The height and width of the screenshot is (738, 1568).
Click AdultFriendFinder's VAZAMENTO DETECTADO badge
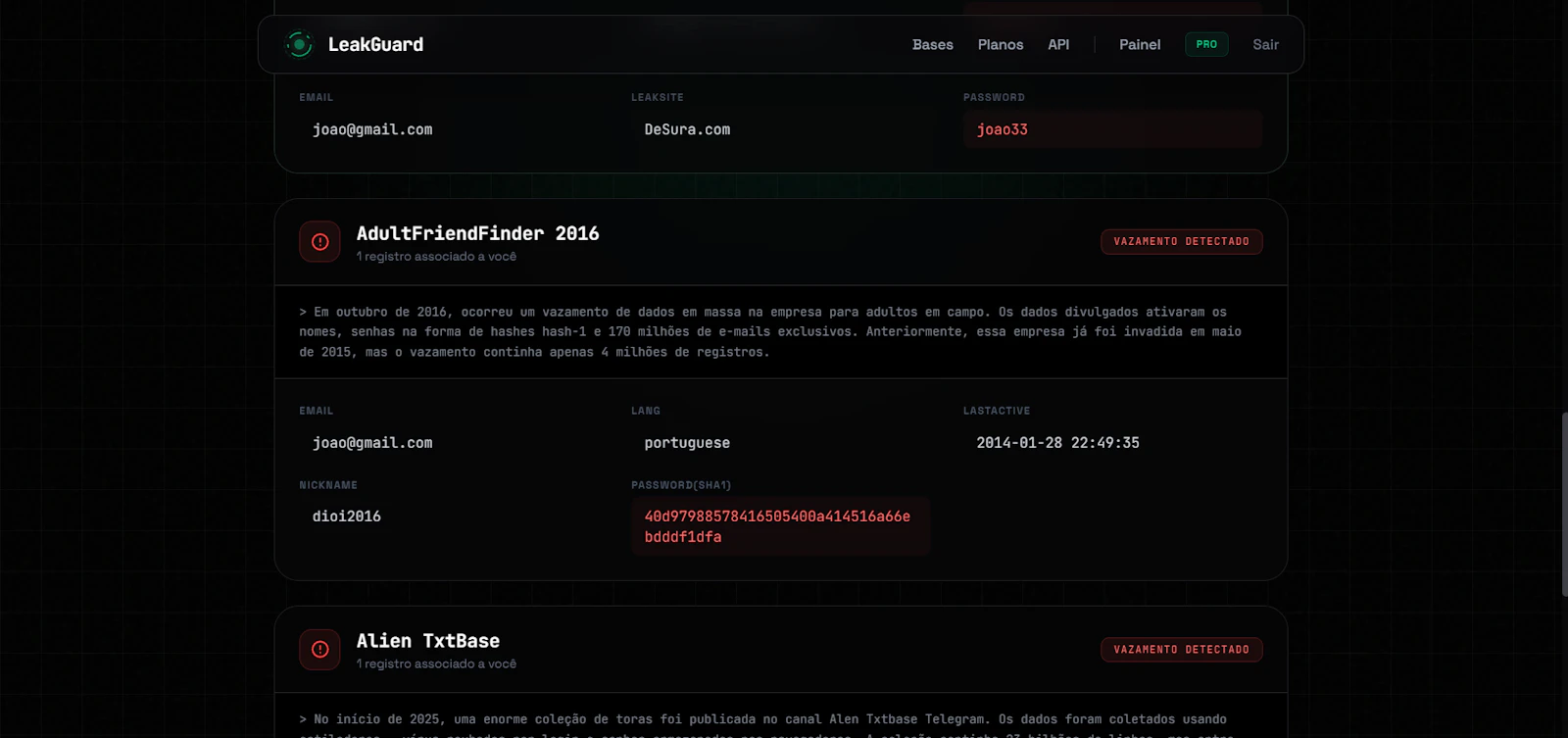coord(1181,241)
